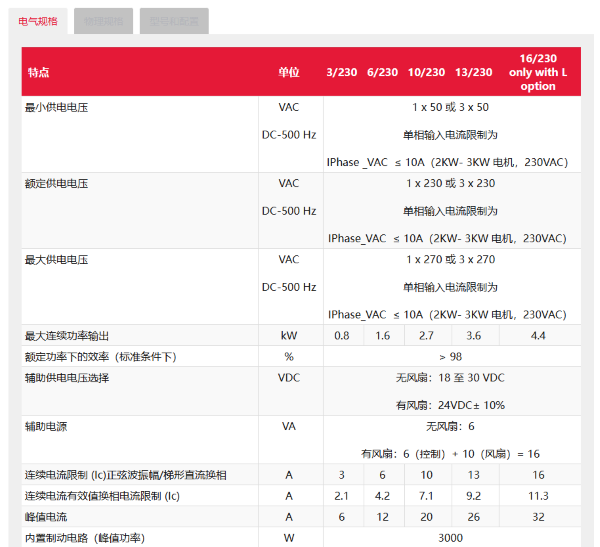Select 有风扇: 6 (控制) + 10 (风扇) = 16

pos(450,454)
